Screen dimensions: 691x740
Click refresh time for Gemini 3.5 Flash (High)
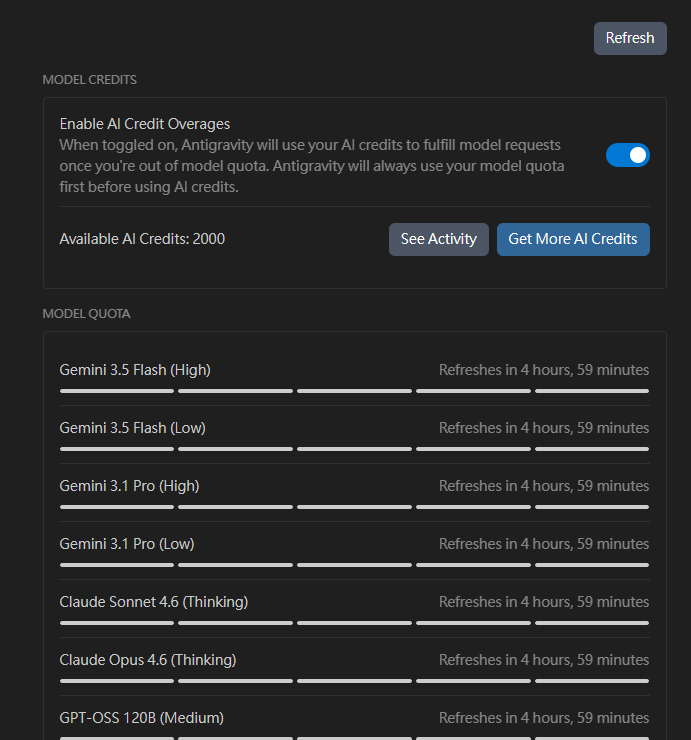[544, 370]
